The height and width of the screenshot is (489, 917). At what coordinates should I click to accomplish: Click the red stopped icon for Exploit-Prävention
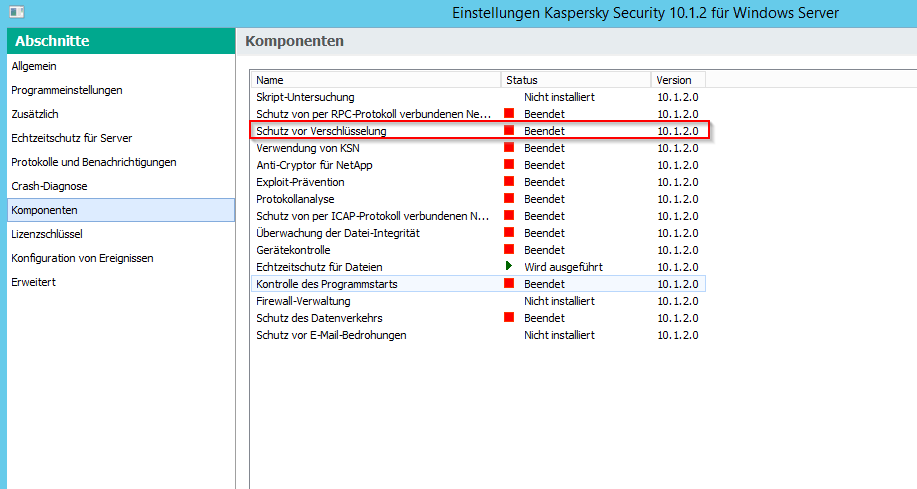click(x=509, y=181)
